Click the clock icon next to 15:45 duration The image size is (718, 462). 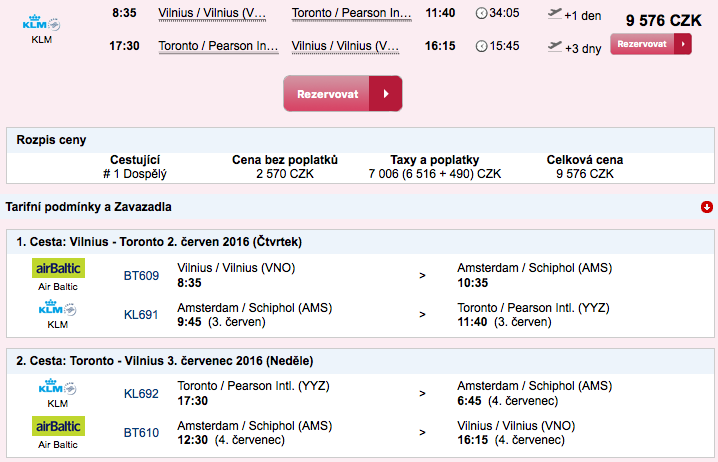481,46
